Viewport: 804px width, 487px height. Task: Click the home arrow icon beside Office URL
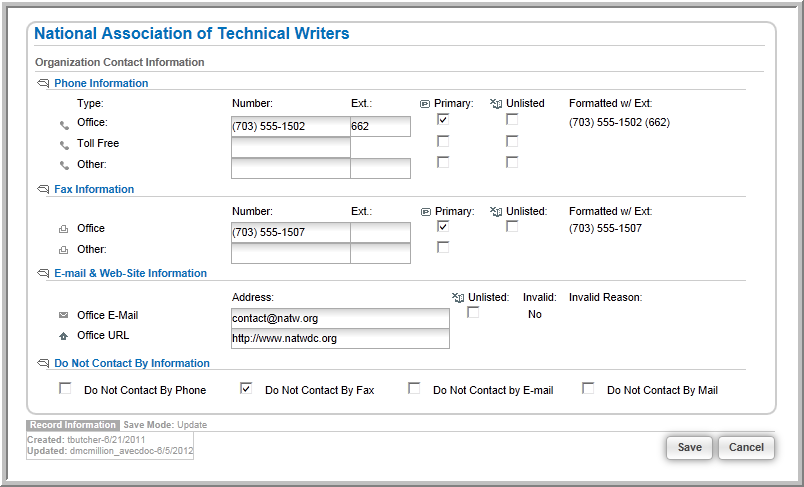click(x=64, y=336)
